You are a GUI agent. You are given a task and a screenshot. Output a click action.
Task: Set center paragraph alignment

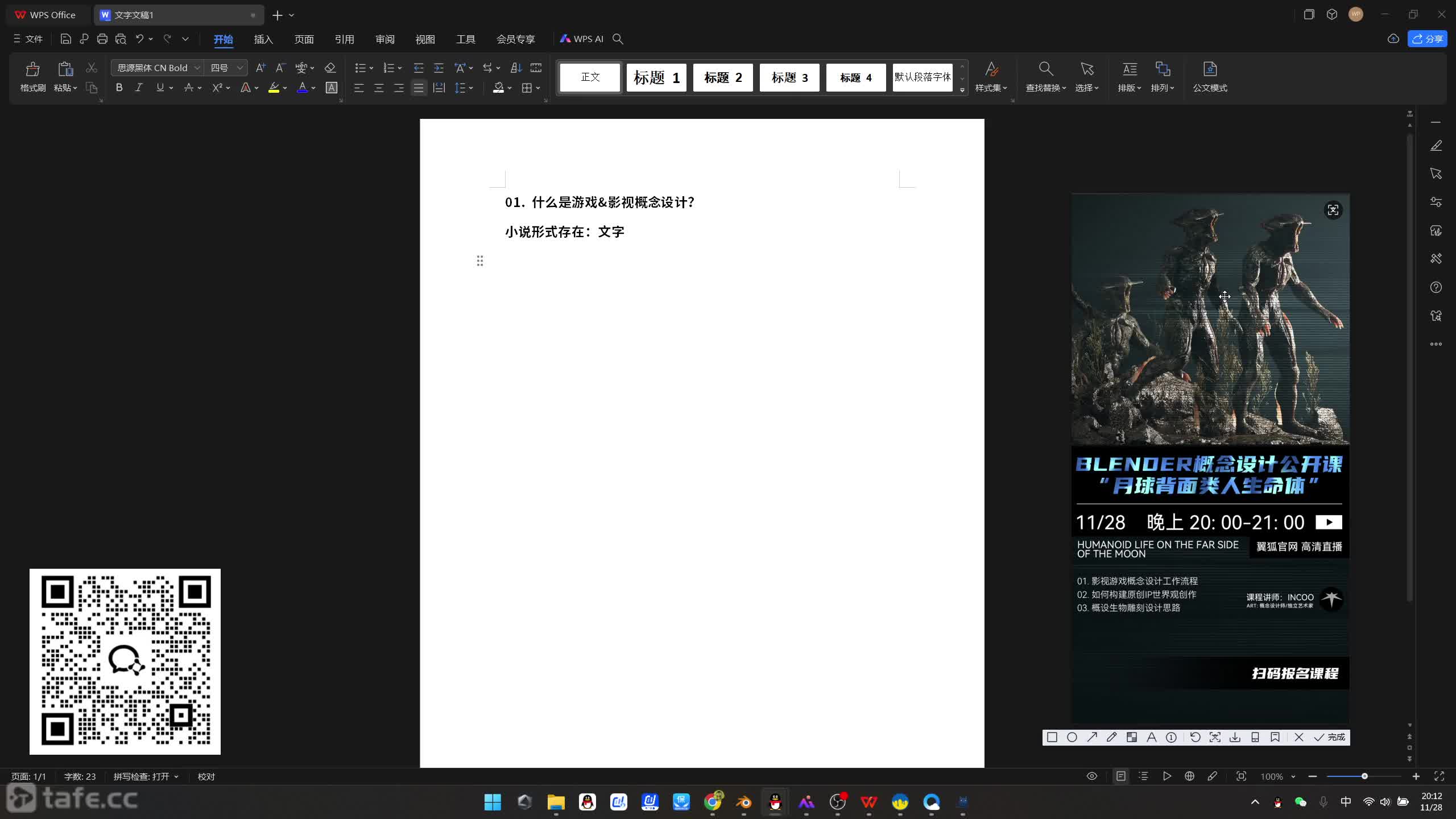point(379,88)
